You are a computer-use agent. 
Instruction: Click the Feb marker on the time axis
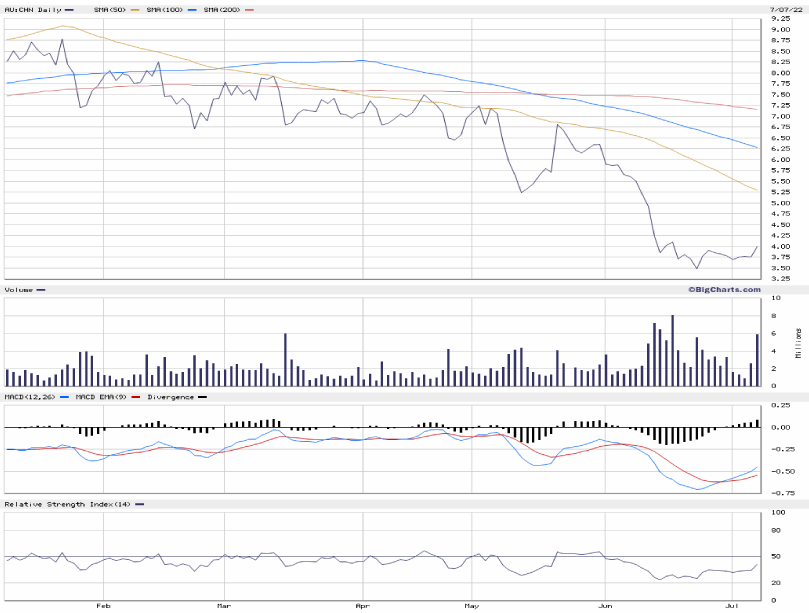(x=102, y=606)
